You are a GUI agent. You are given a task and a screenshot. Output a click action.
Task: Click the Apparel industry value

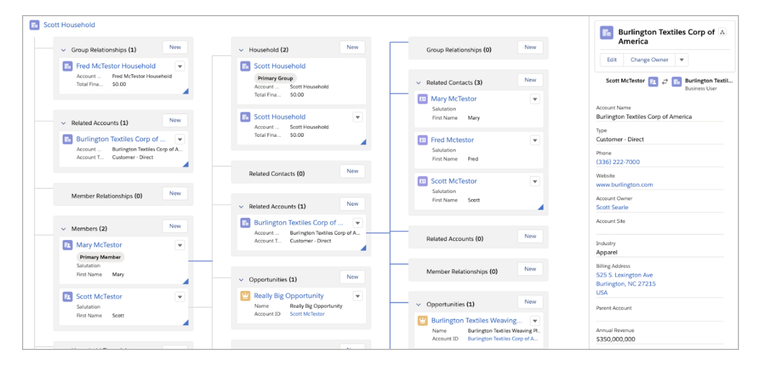pos(606,253)
